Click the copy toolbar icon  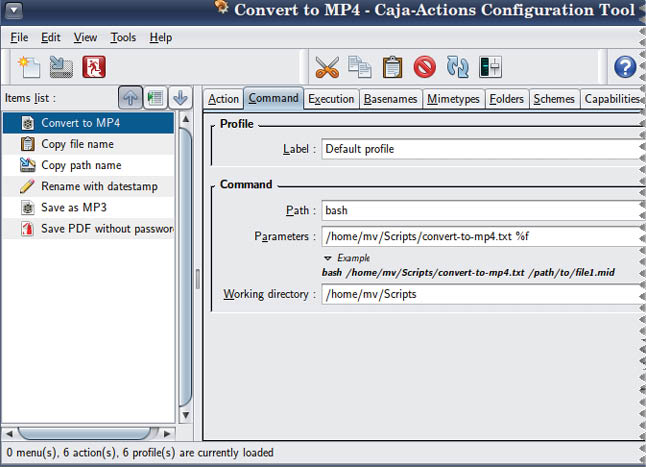pyautogui.click(x=360, y=67)
